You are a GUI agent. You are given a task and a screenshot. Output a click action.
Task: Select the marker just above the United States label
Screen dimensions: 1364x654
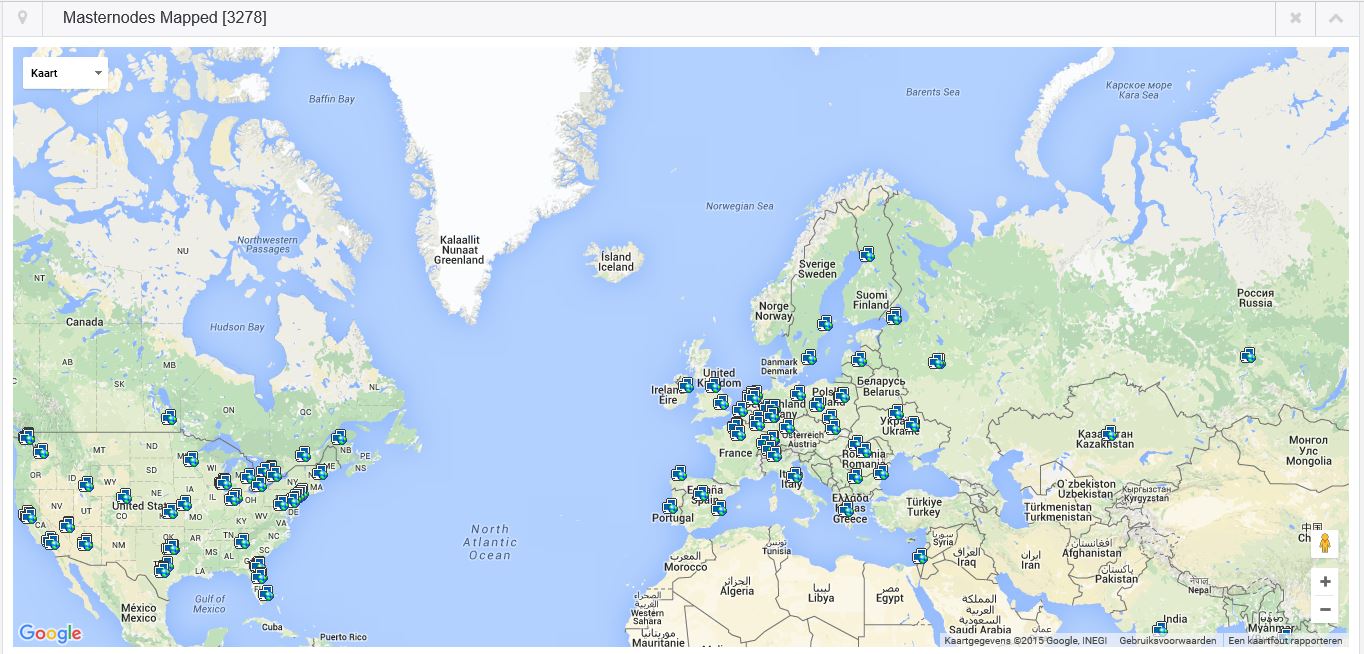pyautogui.click(x=123, y=496)
